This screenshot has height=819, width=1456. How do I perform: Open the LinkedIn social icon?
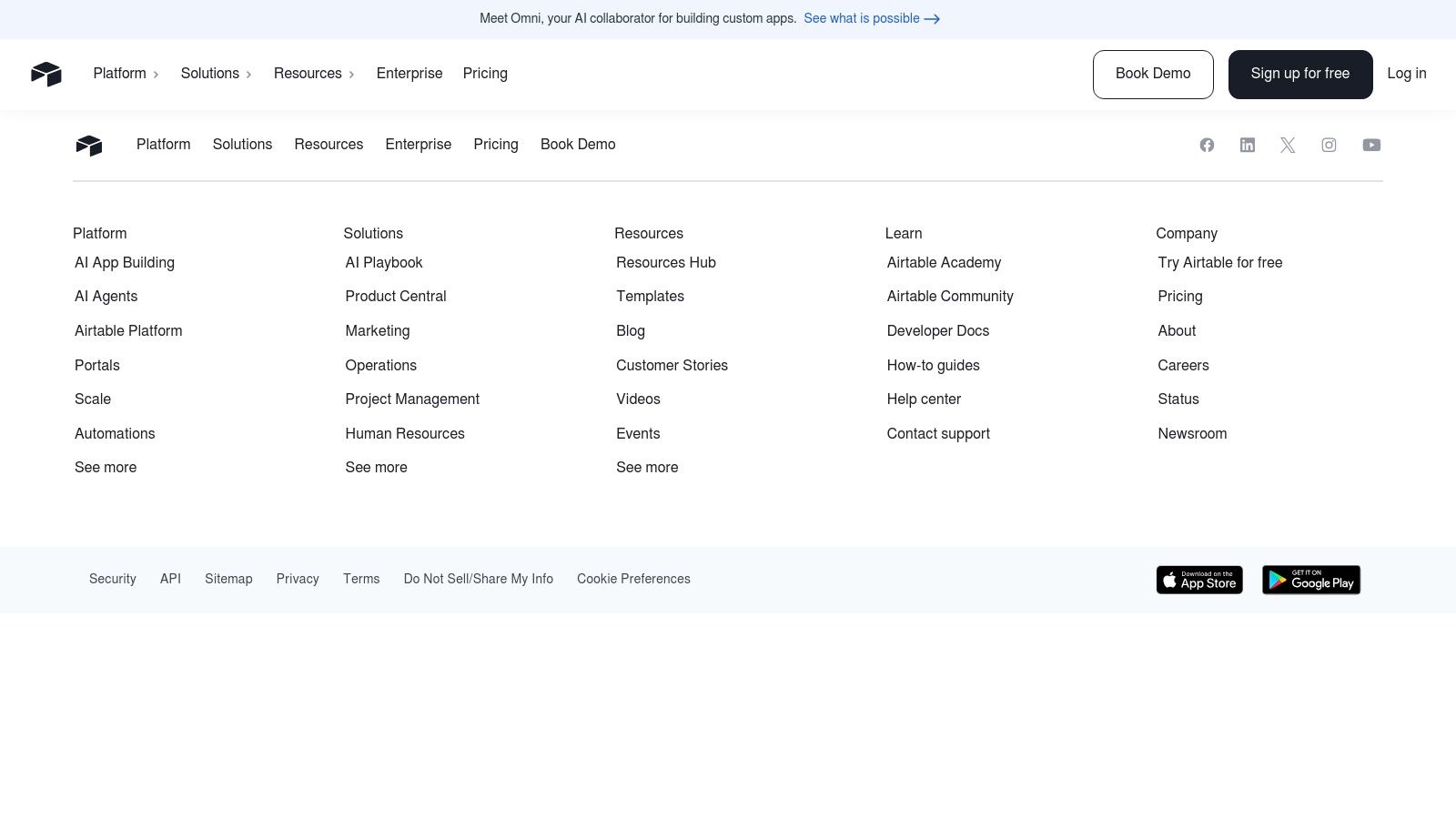tap(1248, 145)
